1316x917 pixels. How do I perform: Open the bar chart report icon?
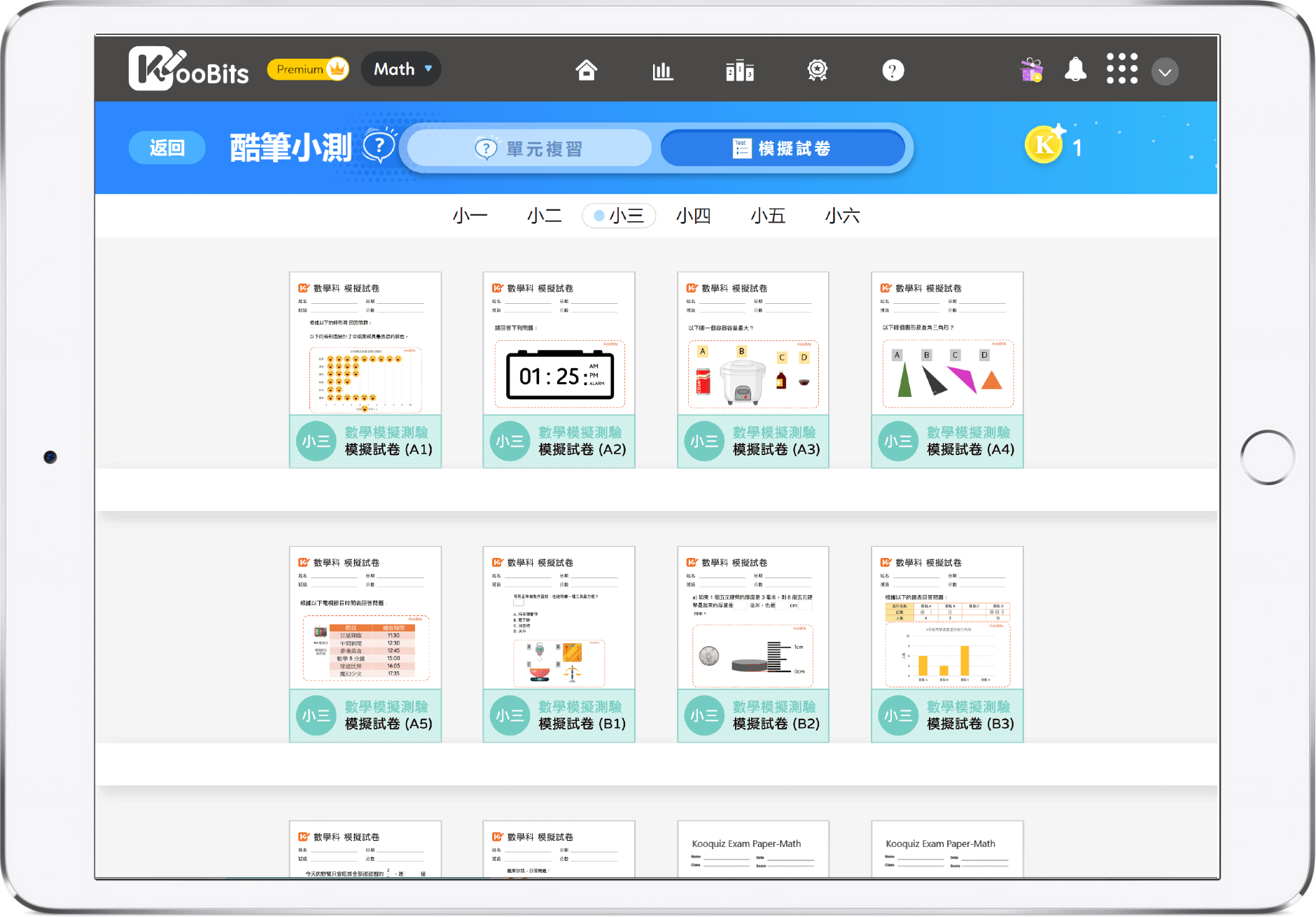coord(663,71)
